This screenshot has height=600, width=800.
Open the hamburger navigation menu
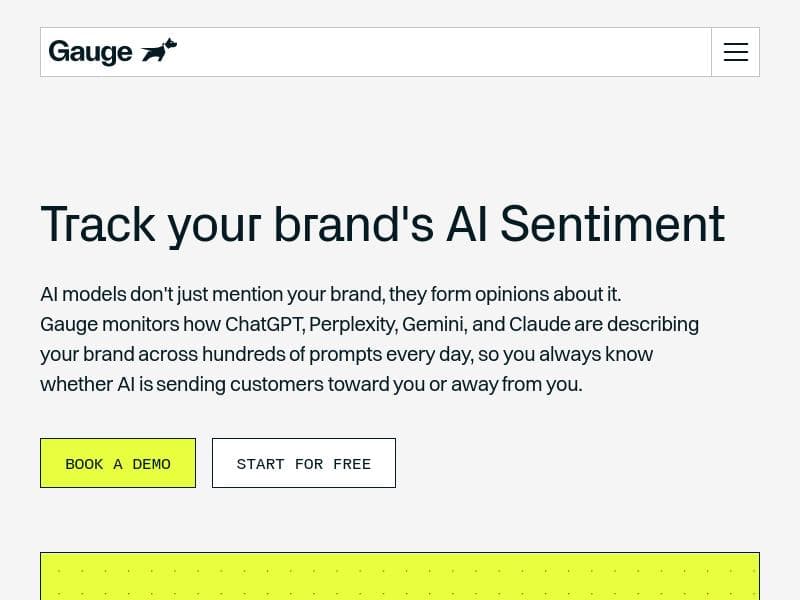[735, 52]
